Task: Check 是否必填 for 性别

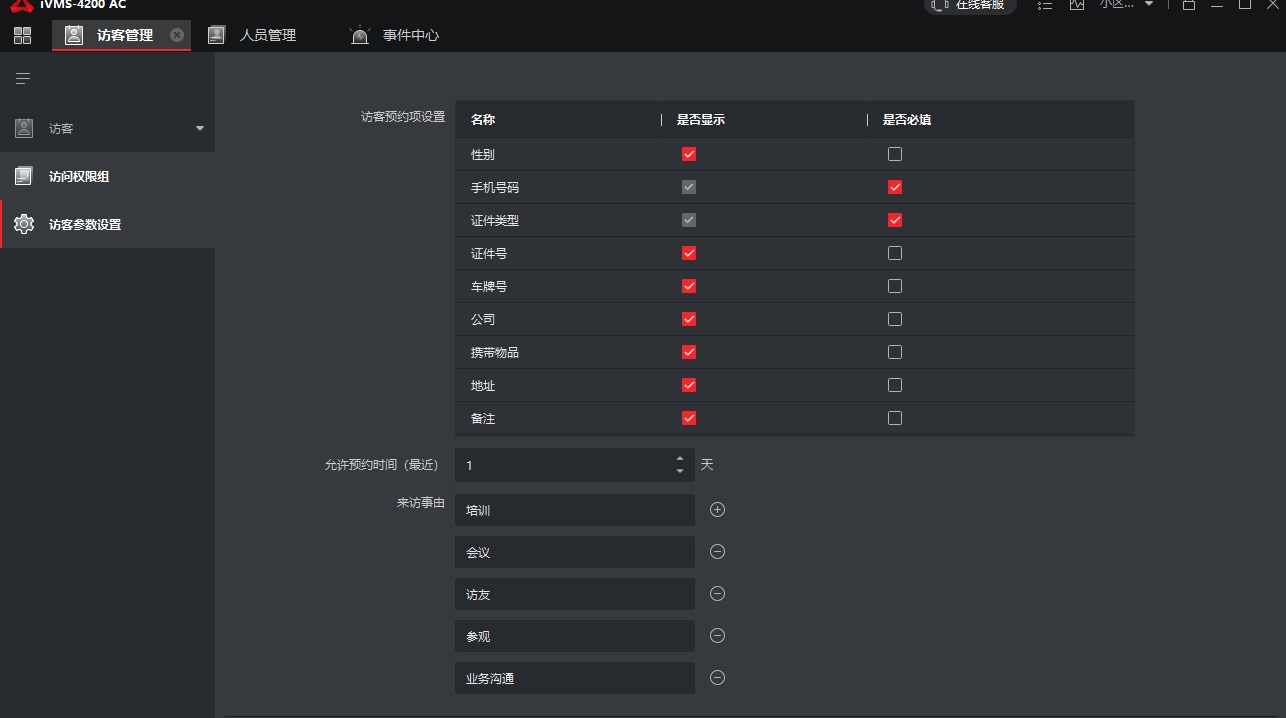Action: 895,154
